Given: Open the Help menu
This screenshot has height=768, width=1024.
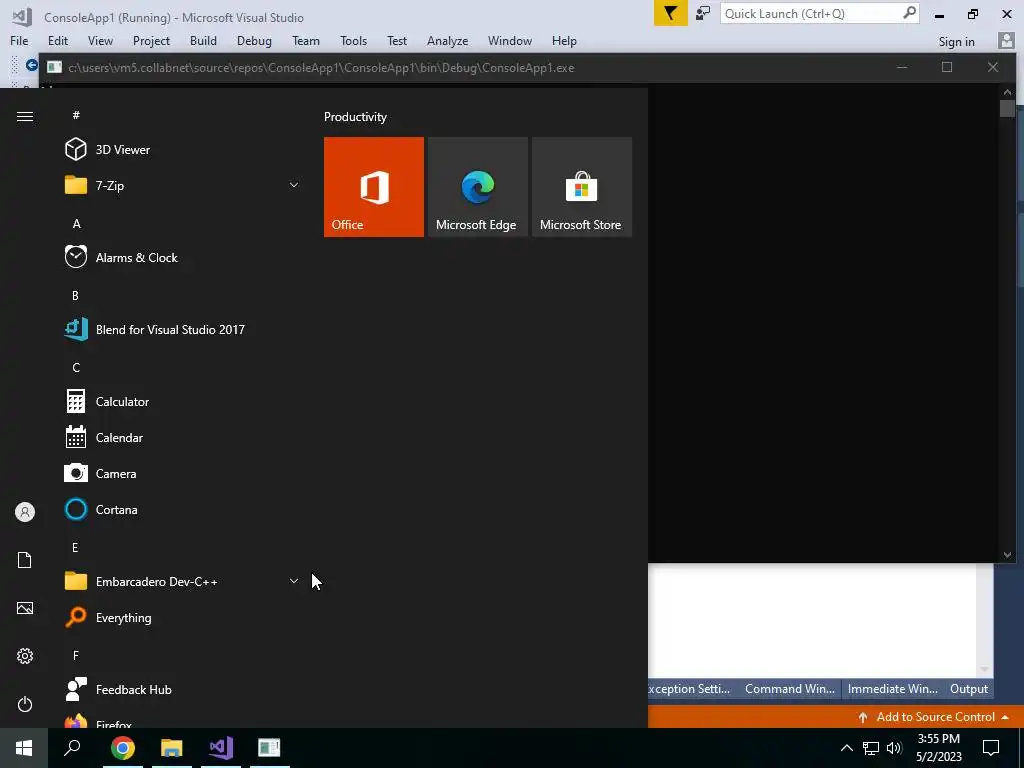Looking at the screenshot, I should point(564,40).
